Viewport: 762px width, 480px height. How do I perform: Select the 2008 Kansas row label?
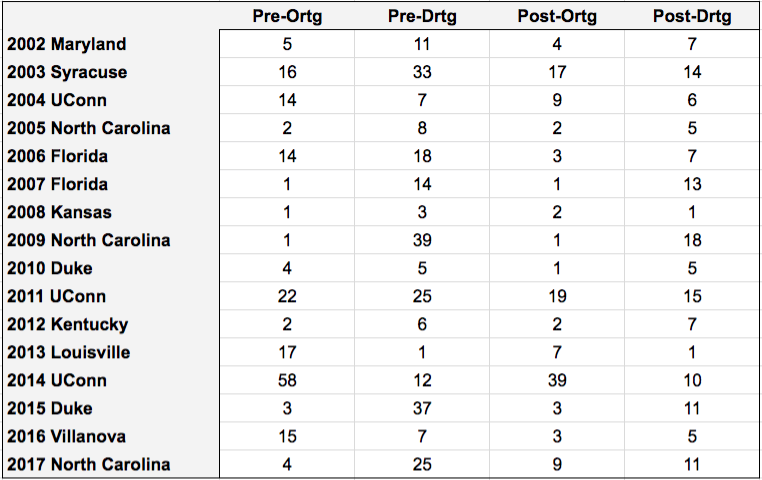[x=59, y=212]
